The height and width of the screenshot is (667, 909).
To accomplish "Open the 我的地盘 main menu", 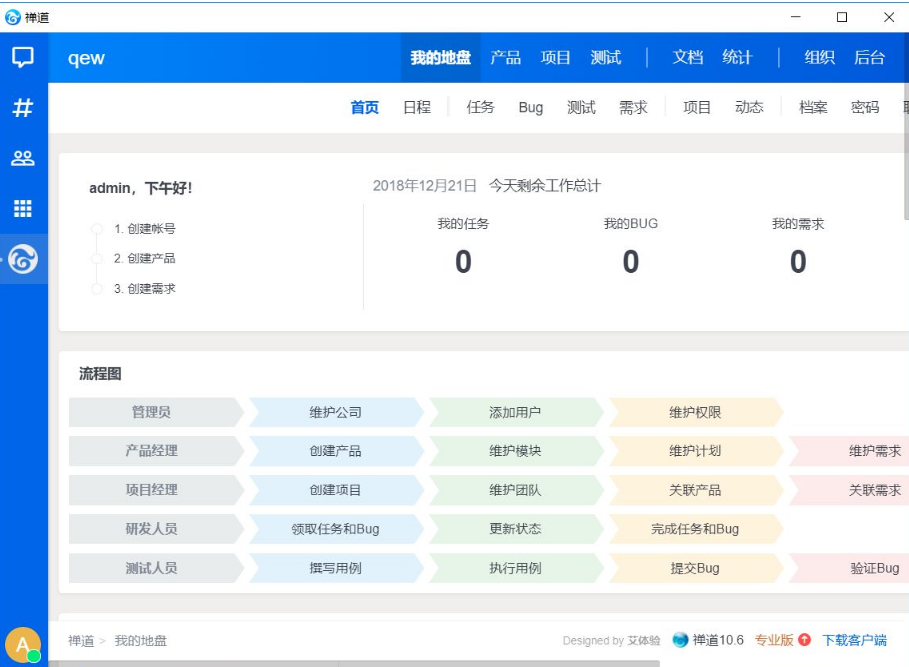I will coord(441,57).
